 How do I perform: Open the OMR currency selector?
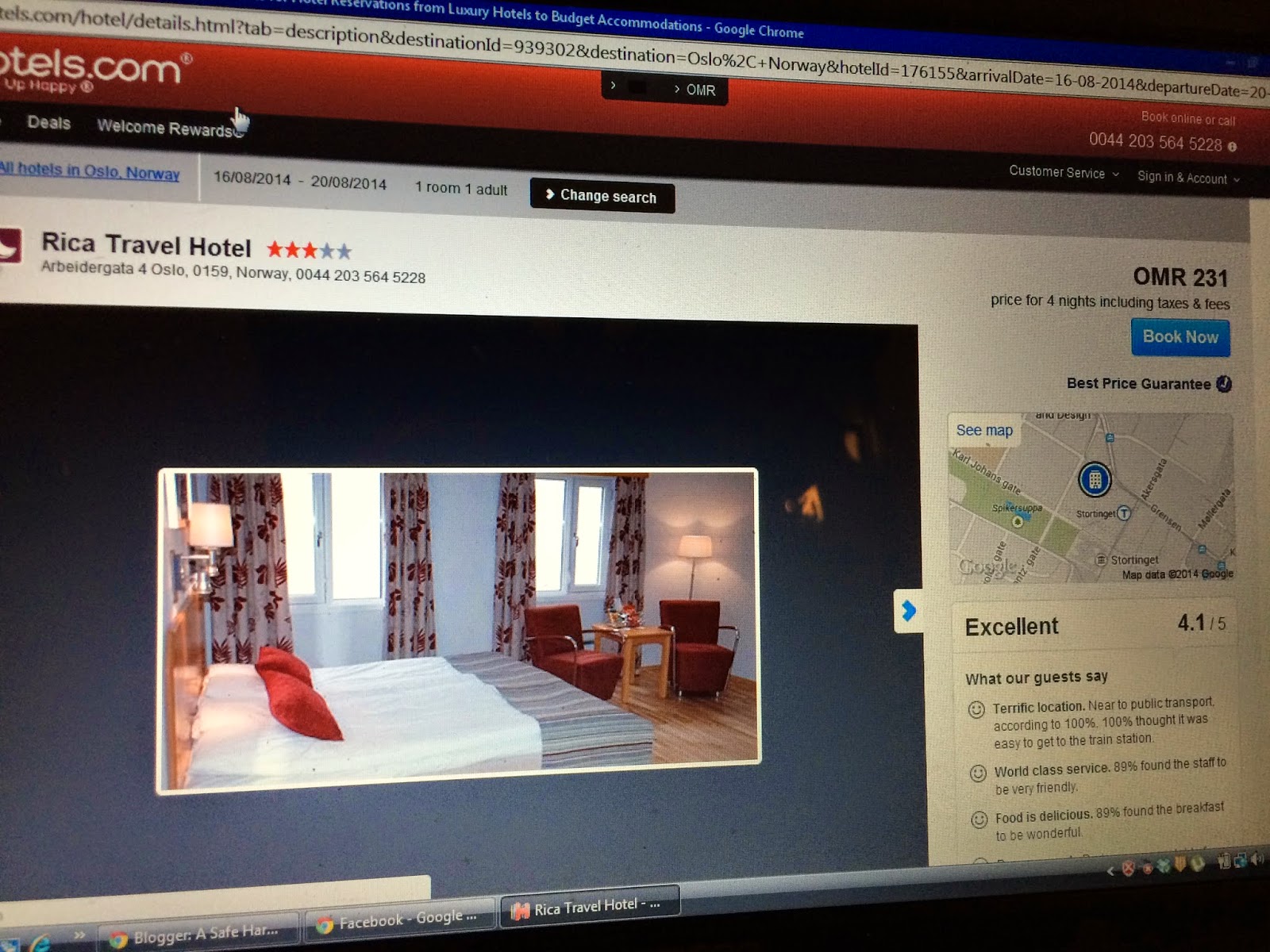(x=695, y=90)
